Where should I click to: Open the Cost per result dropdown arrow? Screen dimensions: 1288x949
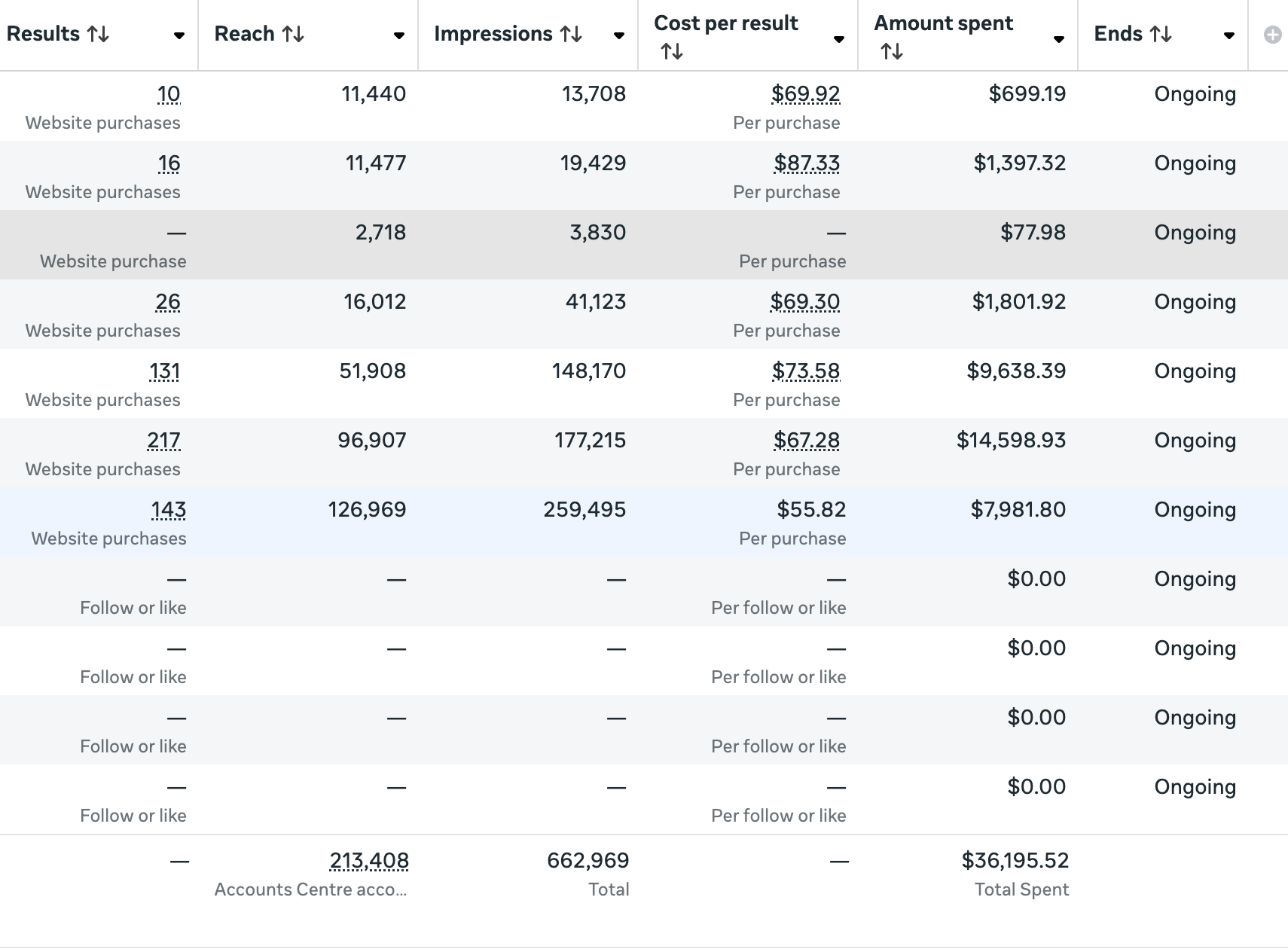click(x=839, y=39)
